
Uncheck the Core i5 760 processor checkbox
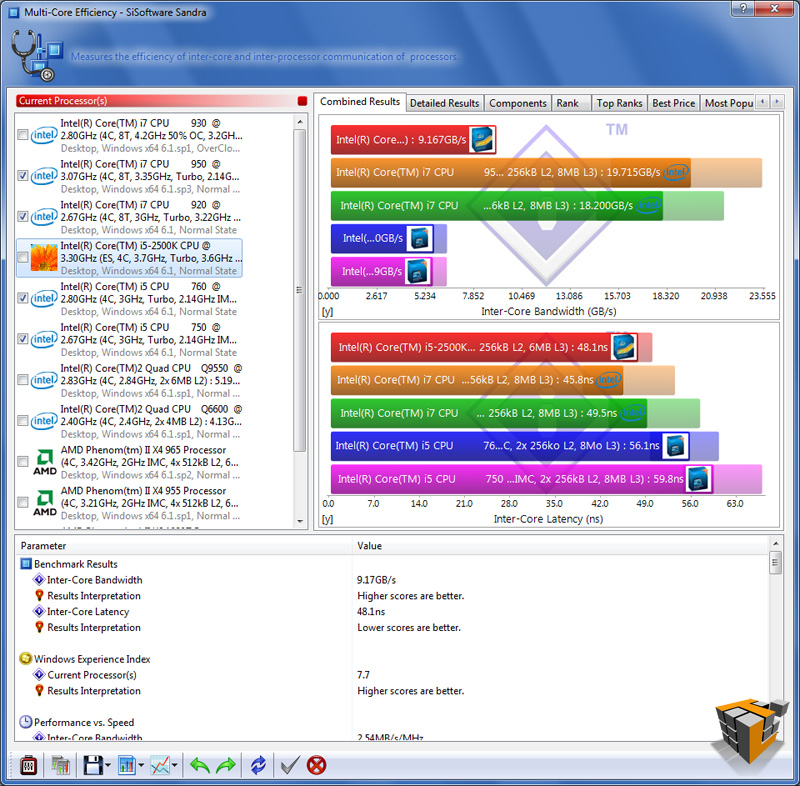22,298
